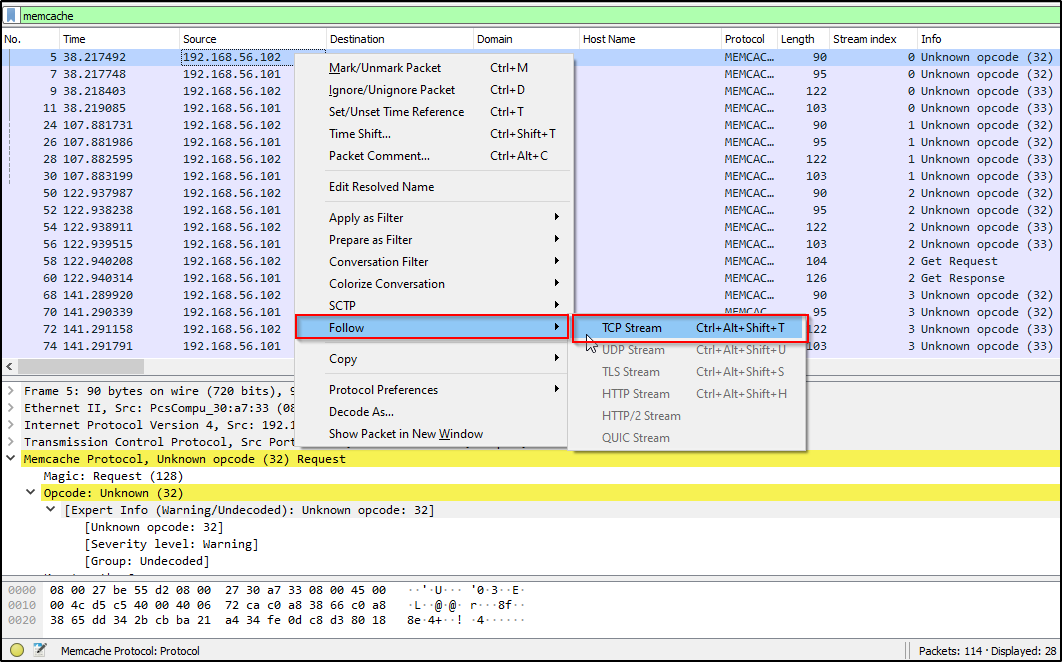1062x662 pixels.
Task: Click the display filter bookmark icon
Action: click(x=11, y=16)
